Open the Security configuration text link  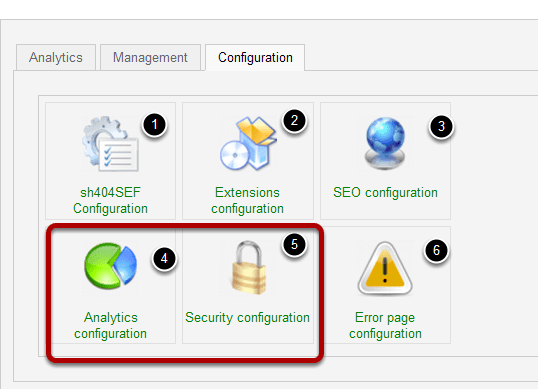247,318
